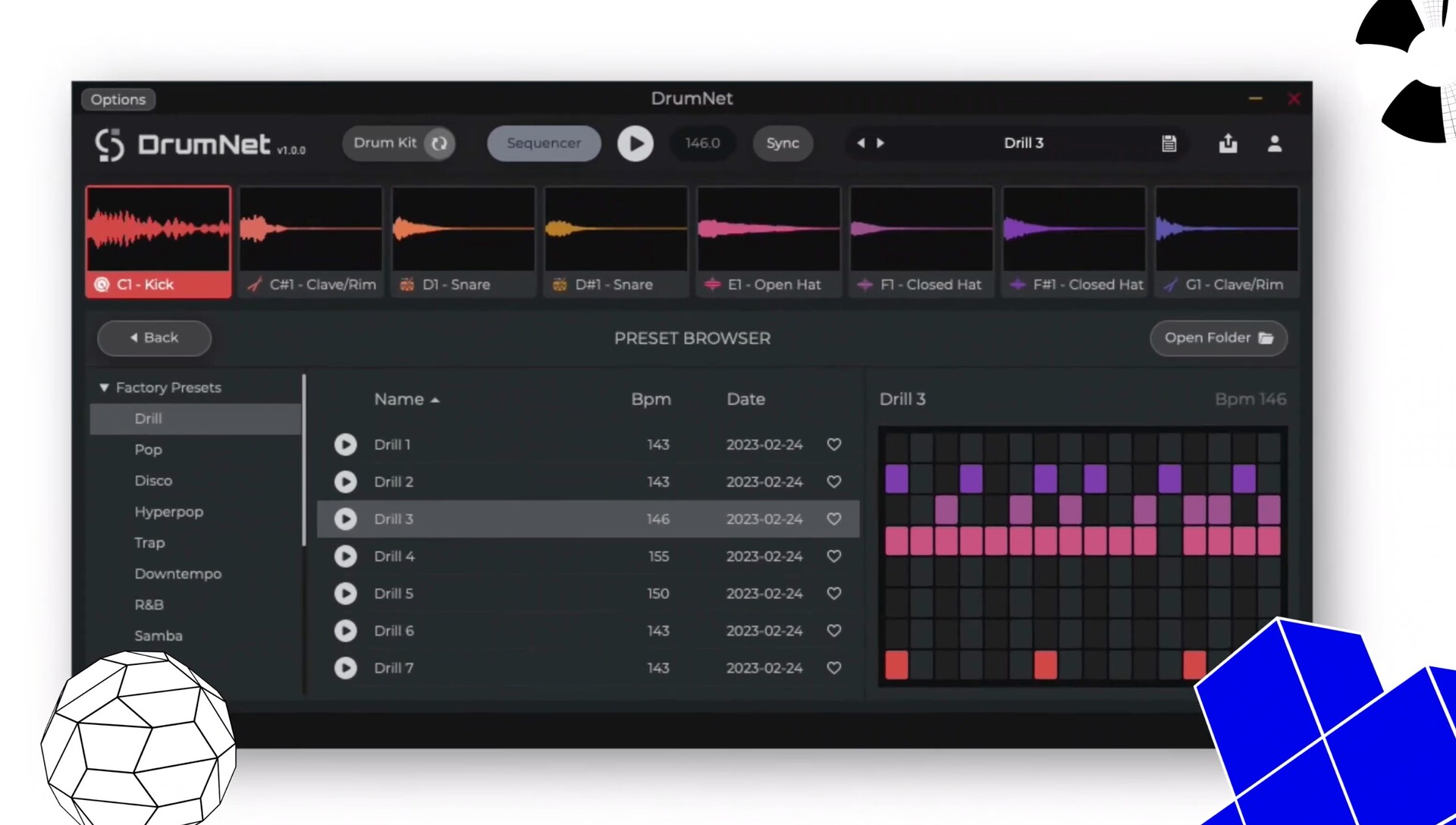Sort presets by Bpm column

click(x=651, y=399)
